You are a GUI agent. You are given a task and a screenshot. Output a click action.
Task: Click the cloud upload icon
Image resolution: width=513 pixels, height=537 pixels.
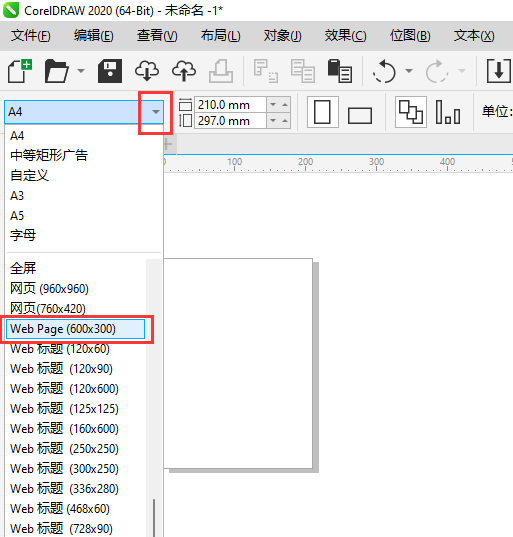tap(184, 71)
